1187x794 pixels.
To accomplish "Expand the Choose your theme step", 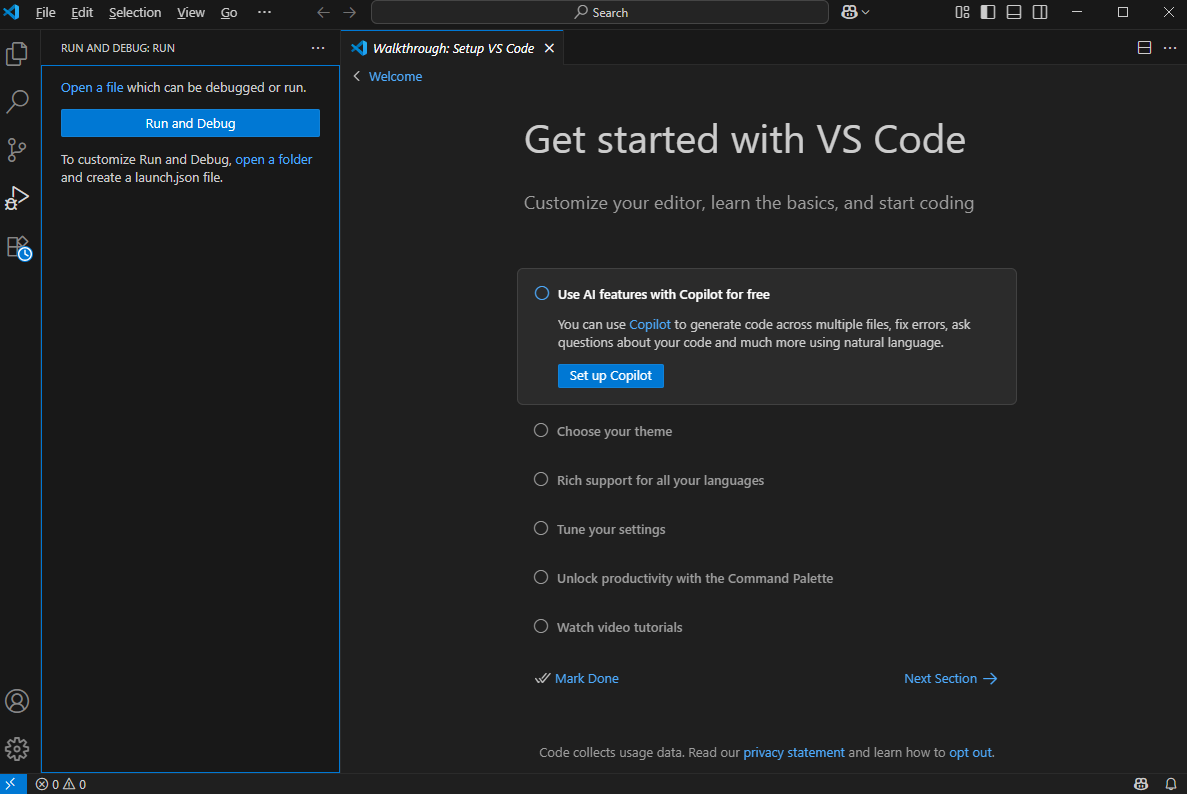I will pyautogui.click(x=615, y=431).
